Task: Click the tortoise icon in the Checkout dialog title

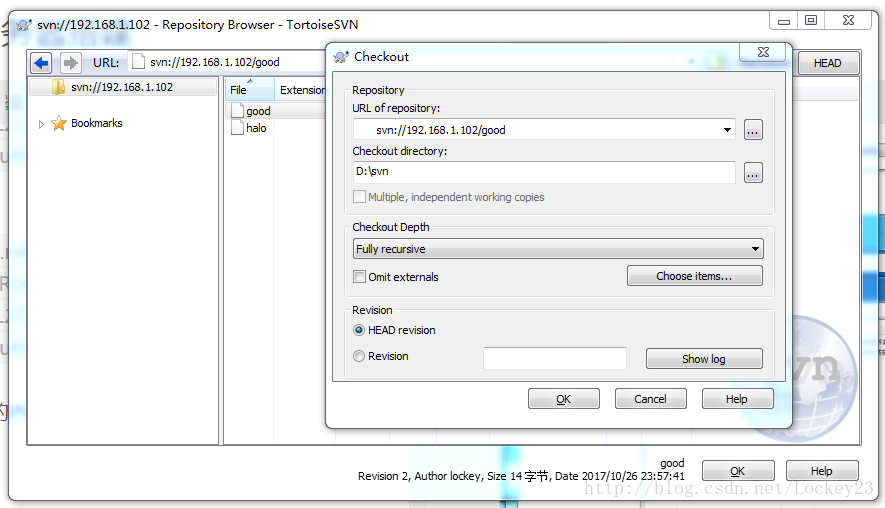Action: tap(341, 56)
